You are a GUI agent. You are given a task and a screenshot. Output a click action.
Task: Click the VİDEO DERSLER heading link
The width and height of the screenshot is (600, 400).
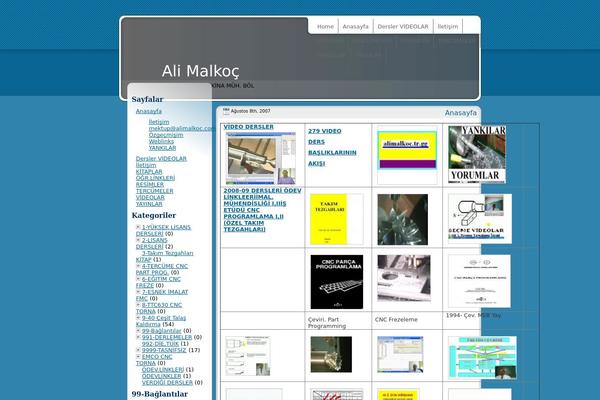tap(249, 127)
